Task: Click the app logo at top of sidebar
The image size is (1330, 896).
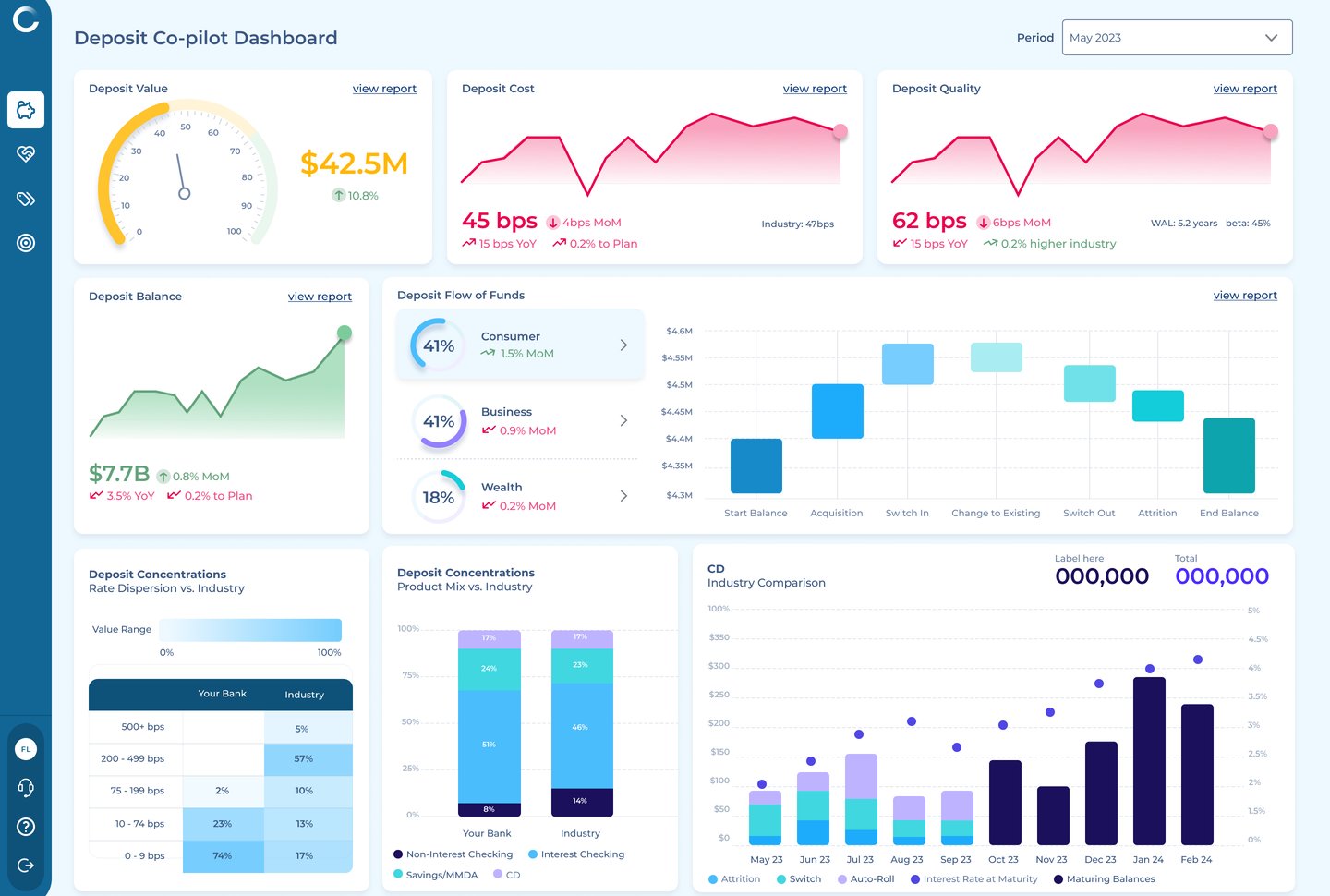Action: [26, 18]
